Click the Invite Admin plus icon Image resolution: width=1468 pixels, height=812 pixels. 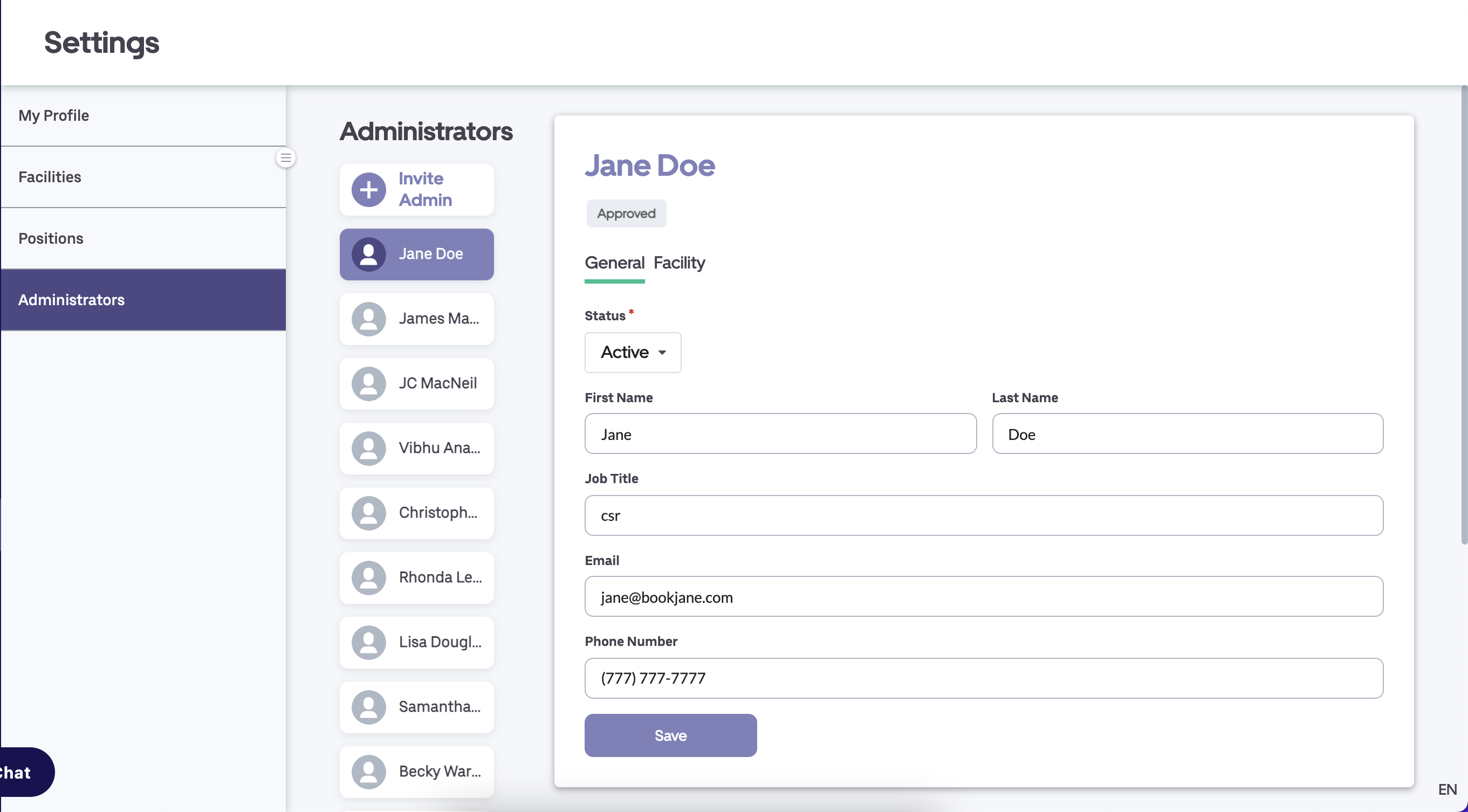[368, 190]
